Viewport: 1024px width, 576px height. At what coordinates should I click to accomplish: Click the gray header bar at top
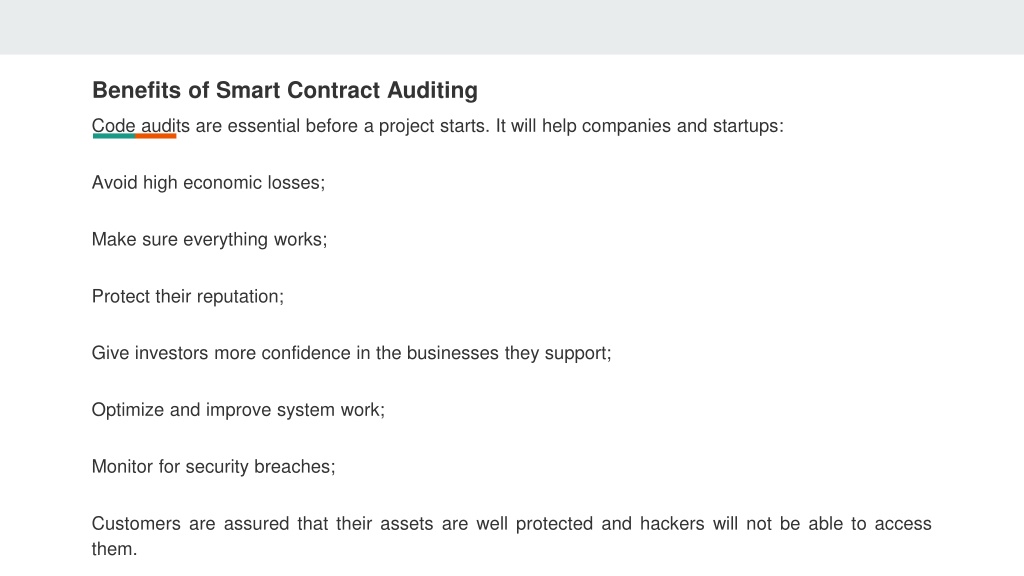(512, 27)
